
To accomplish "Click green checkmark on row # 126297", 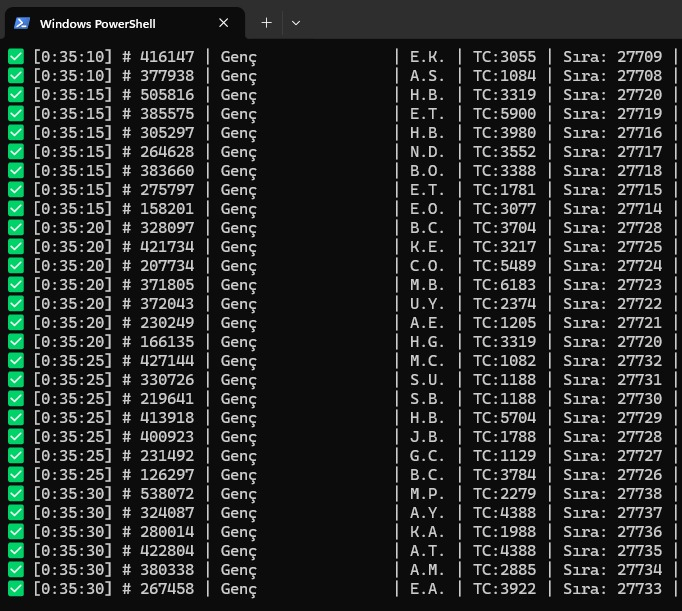I will 16,474.
